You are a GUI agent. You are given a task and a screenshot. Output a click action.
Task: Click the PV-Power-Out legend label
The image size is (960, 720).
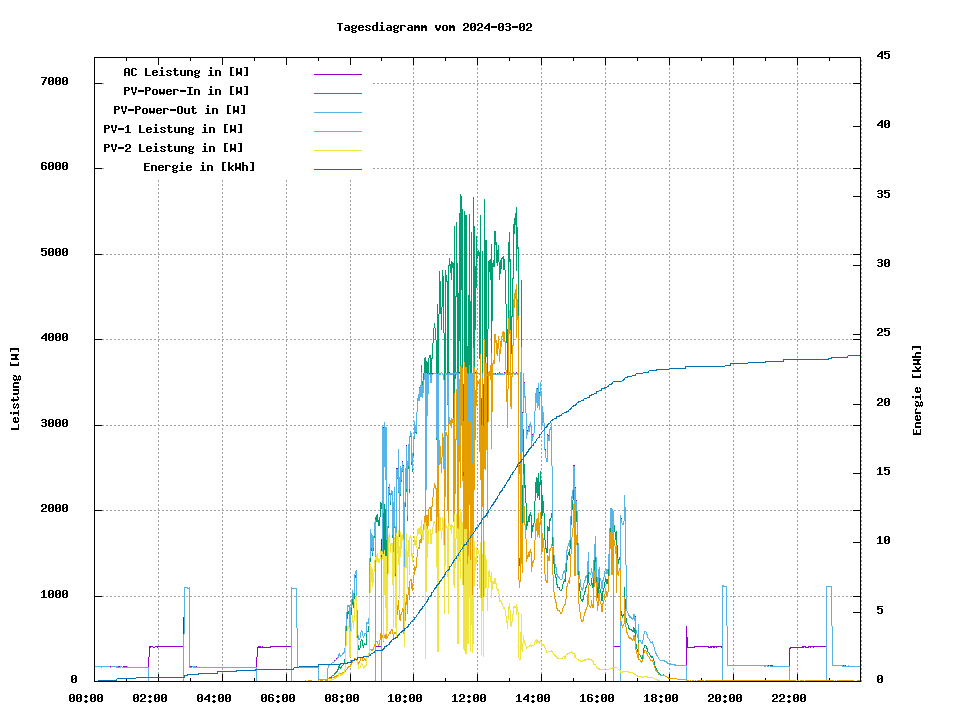tap(180, 110)
